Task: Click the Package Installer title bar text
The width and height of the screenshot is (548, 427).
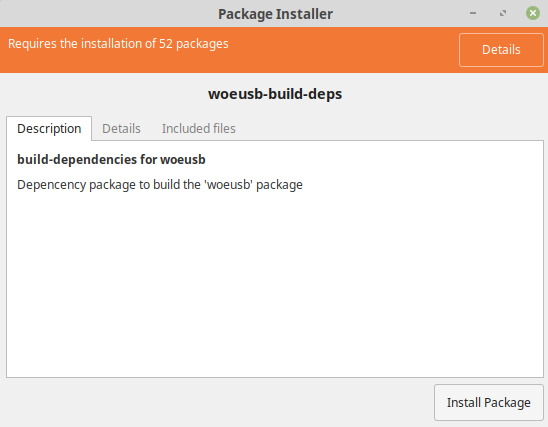Action: click(275, 14)
